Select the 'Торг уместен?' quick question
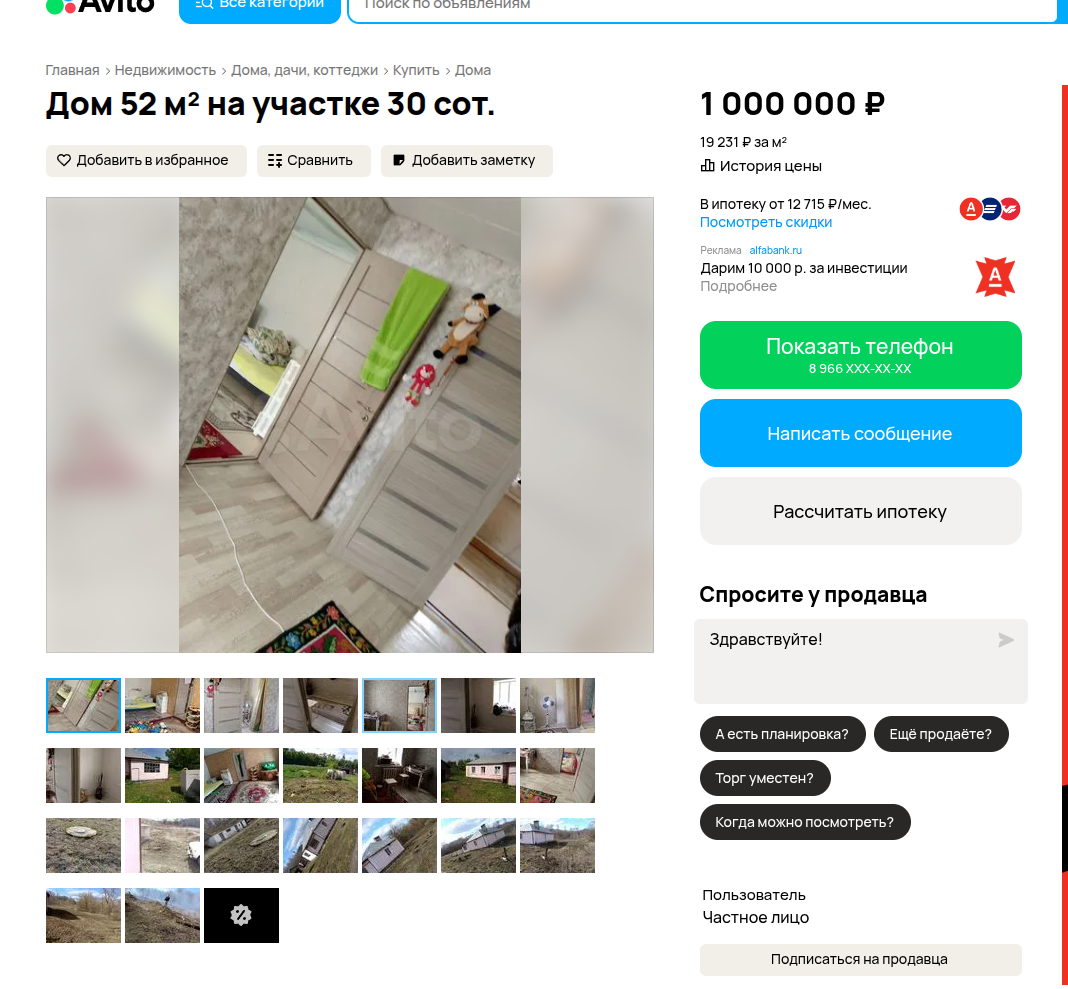This screenshot has height=989, width=1068. [x=765, y=778]
